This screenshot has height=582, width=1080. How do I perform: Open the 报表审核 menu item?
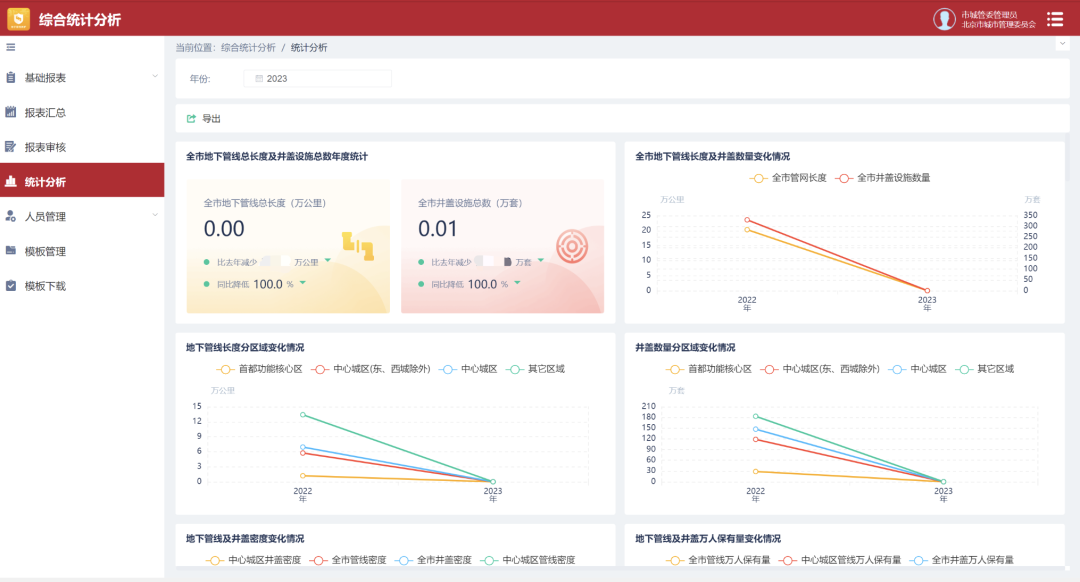pyautogui.click(x=45, y=147)
